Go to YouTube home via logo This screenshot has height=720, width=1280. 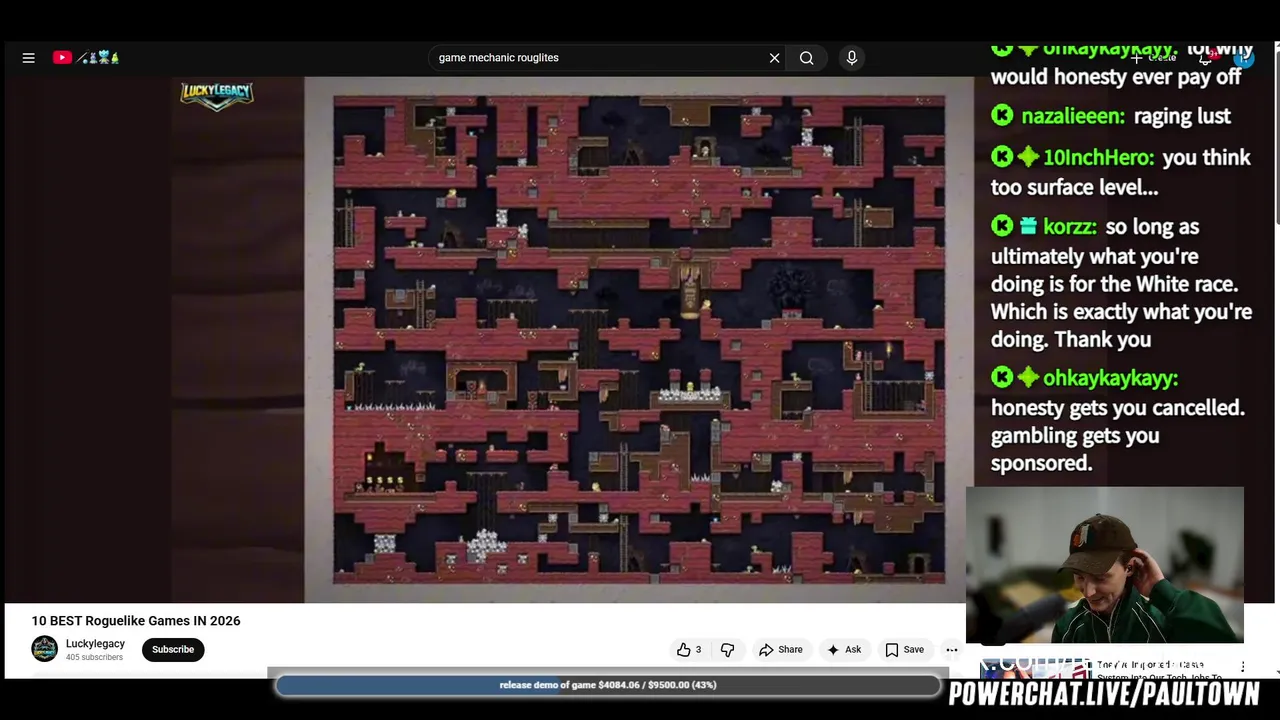click(86, 58)
